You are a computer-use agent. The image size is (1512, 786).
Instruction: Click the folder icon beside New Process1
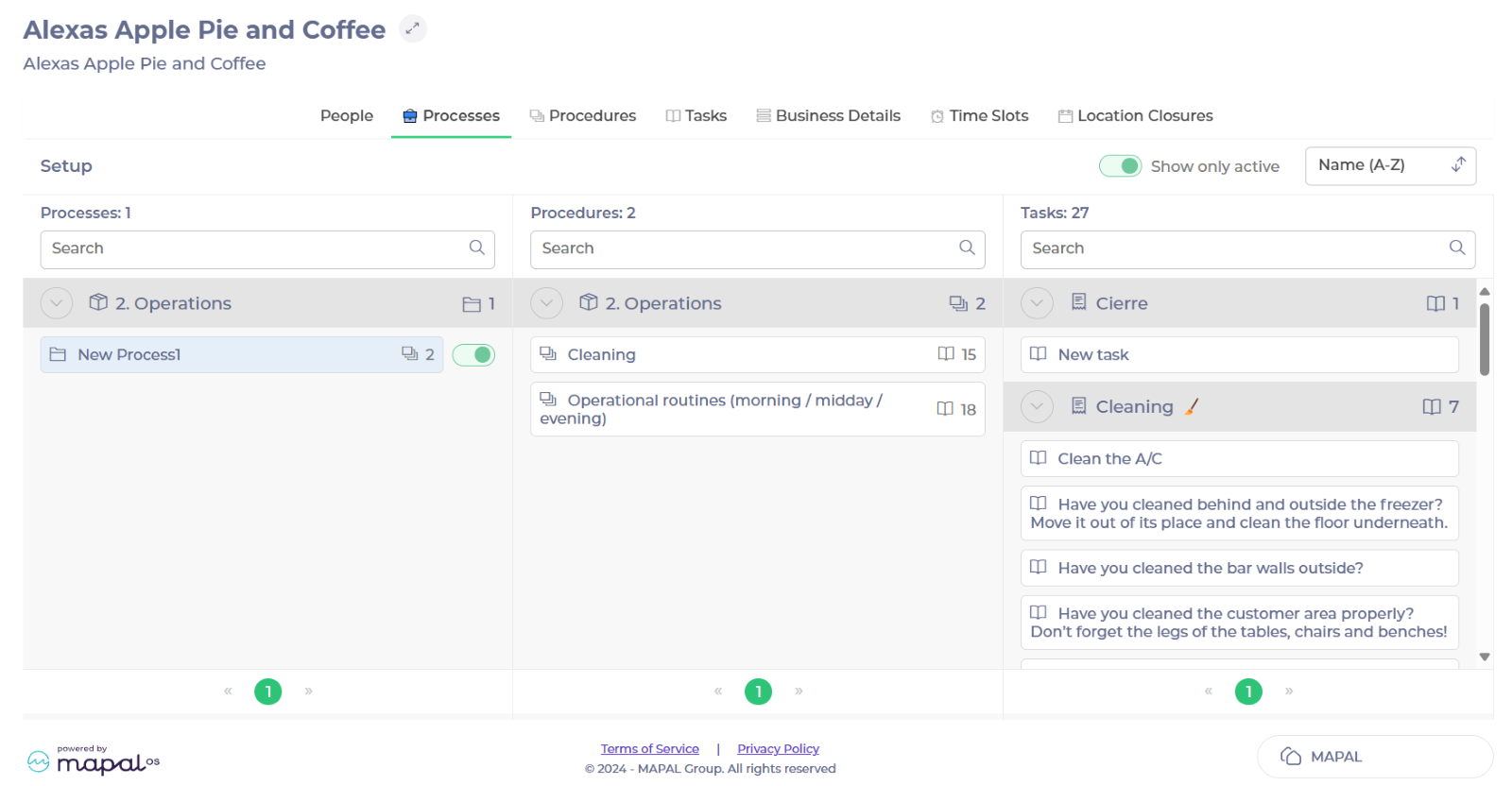click(58, 354)
